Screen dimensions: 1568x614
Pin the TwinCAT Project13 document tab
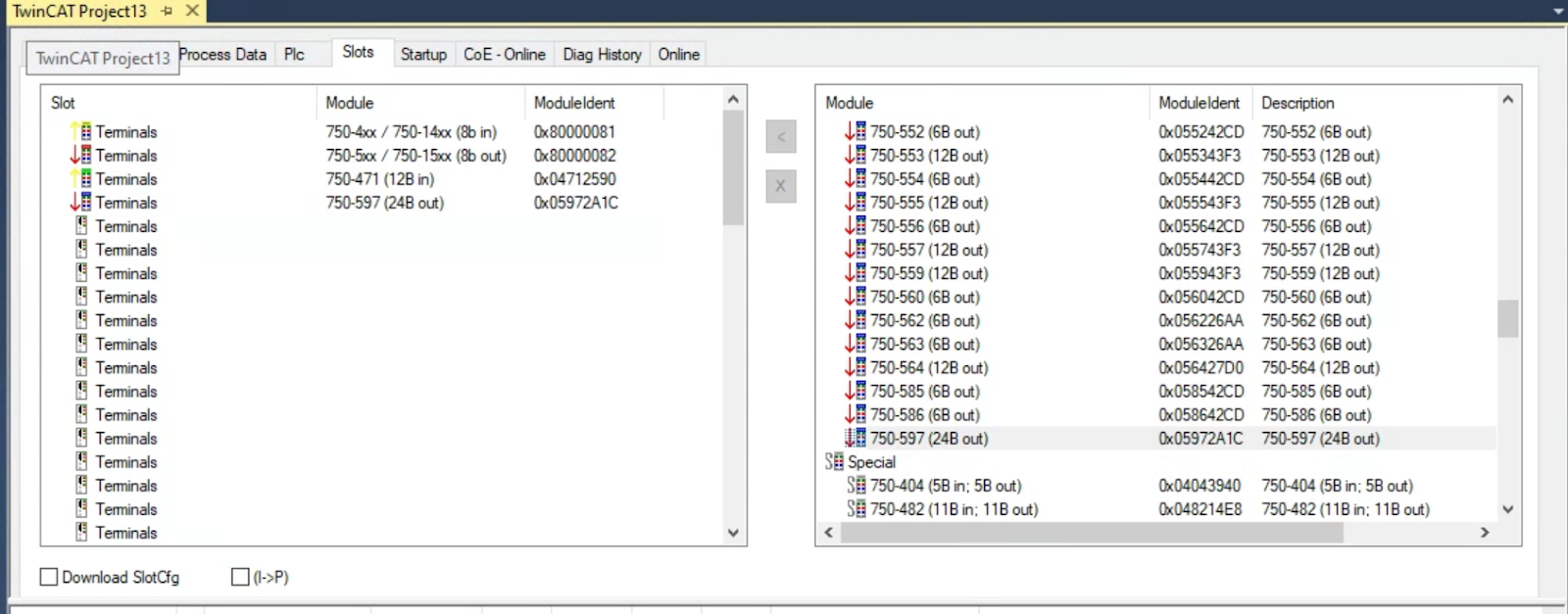(167, 11)
